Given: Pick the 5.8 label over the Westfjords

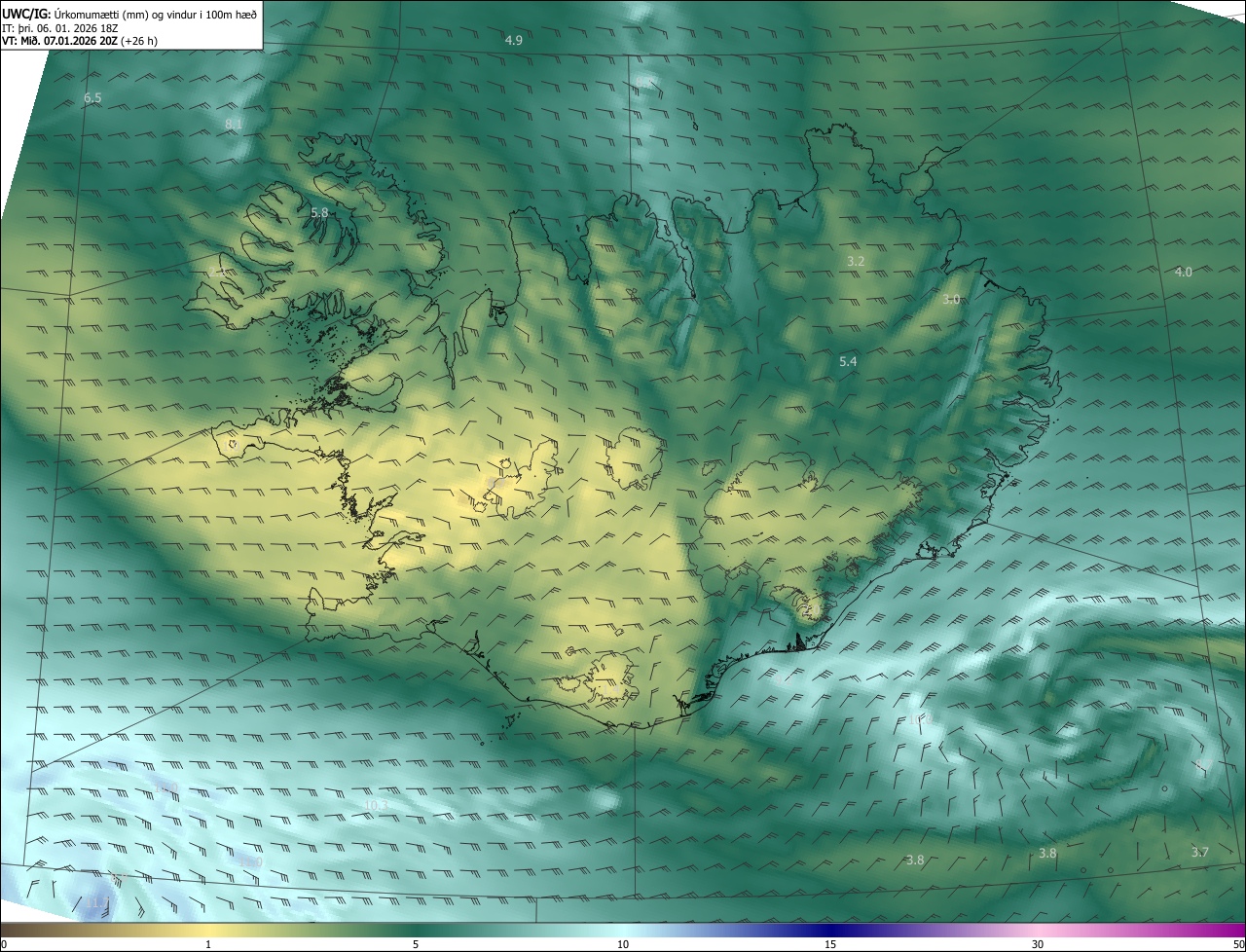Looking at the screenshot, I should [x=319, y=211].
